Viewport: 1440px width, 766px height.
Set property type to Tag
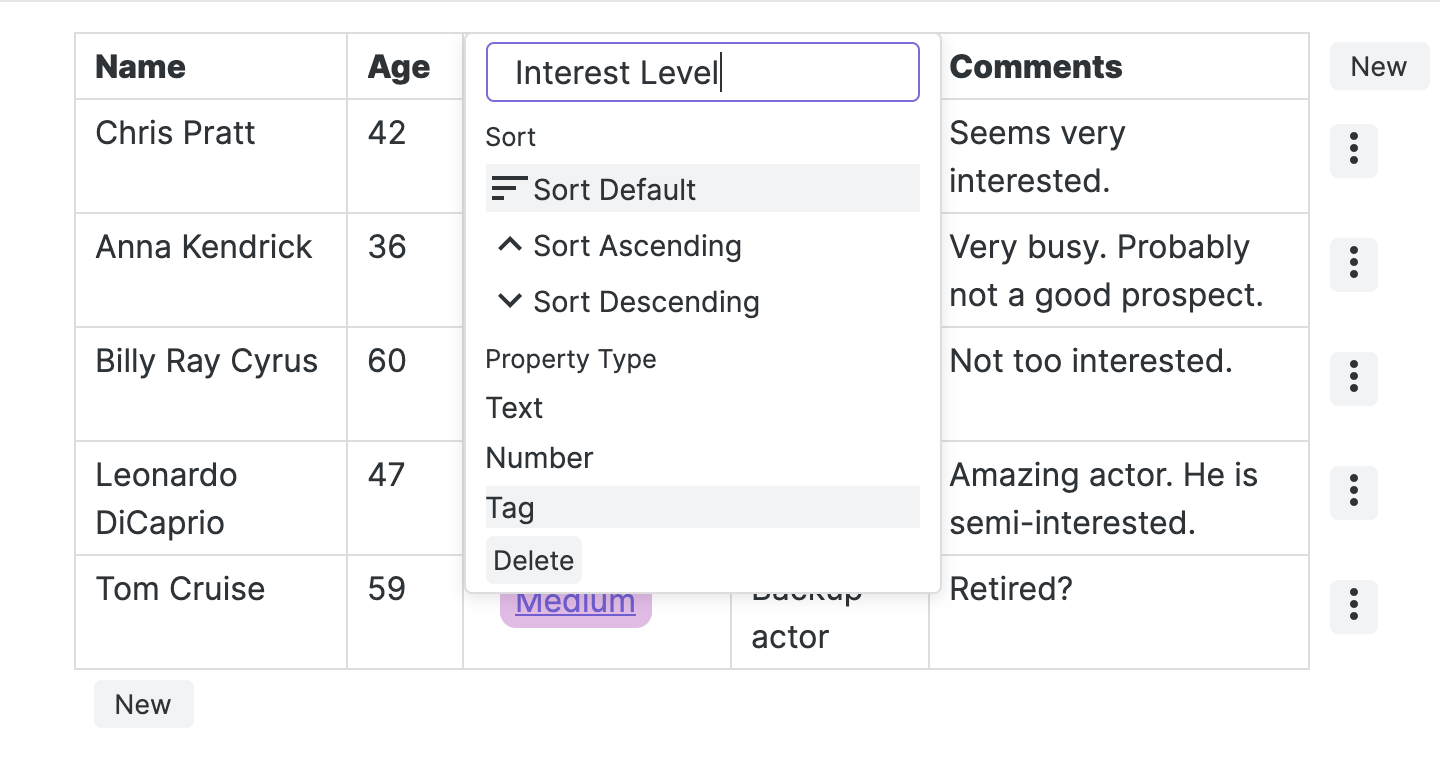(x=510, y=508)
